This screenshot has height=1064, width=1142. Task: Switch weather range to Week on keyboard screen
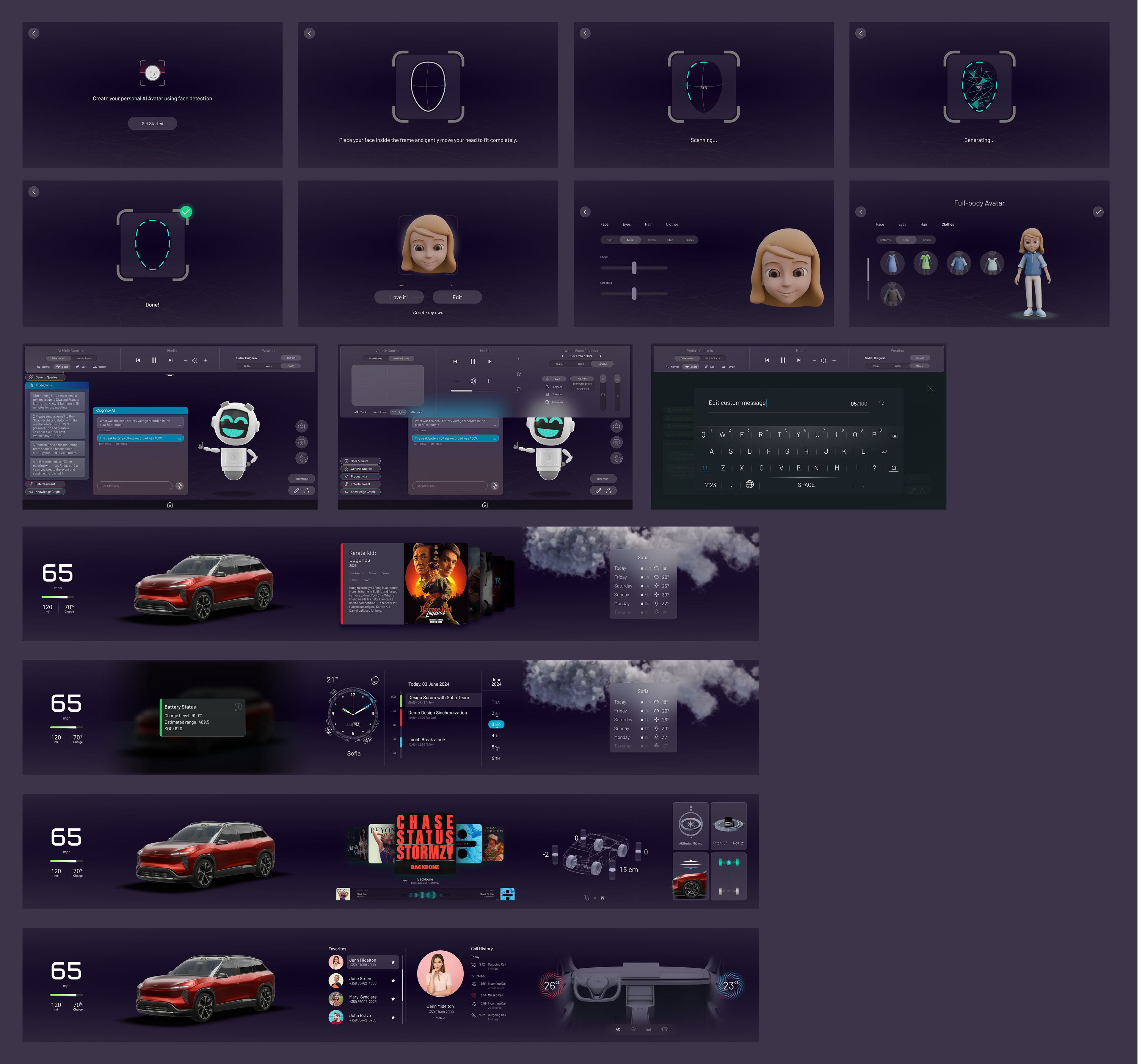tap(897, 366)
